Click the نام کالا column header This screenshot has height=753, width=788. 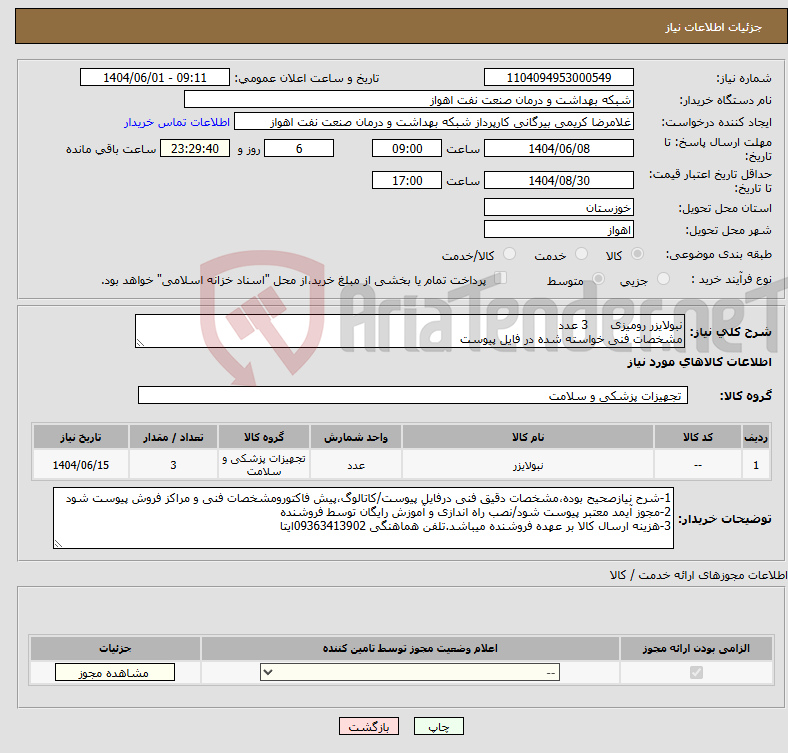point(528,437)
